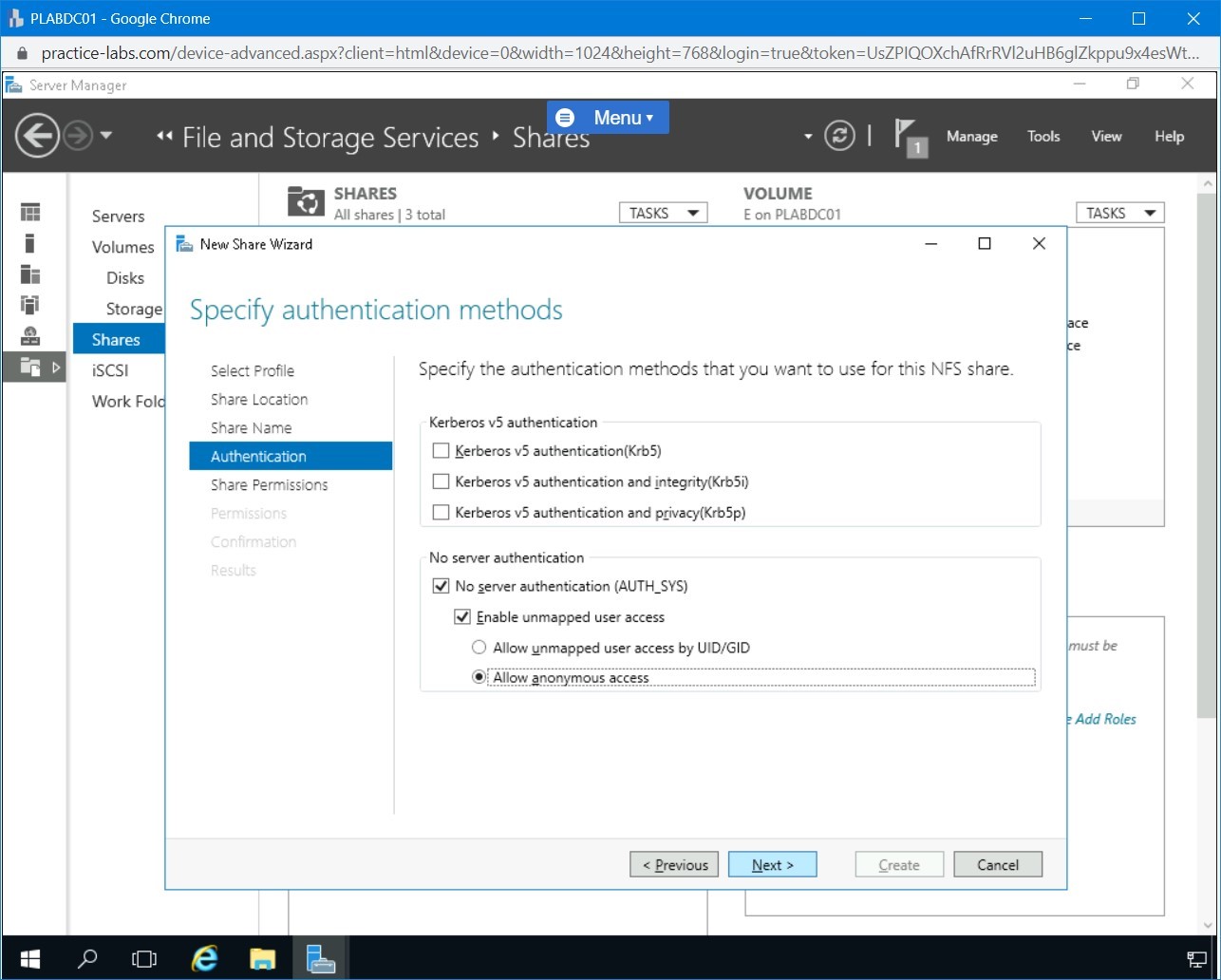This screenshot has width=1221, height=980.
Task: Open Task View on the taskbar
Action: pyautogui.click(x=143, y=958)
